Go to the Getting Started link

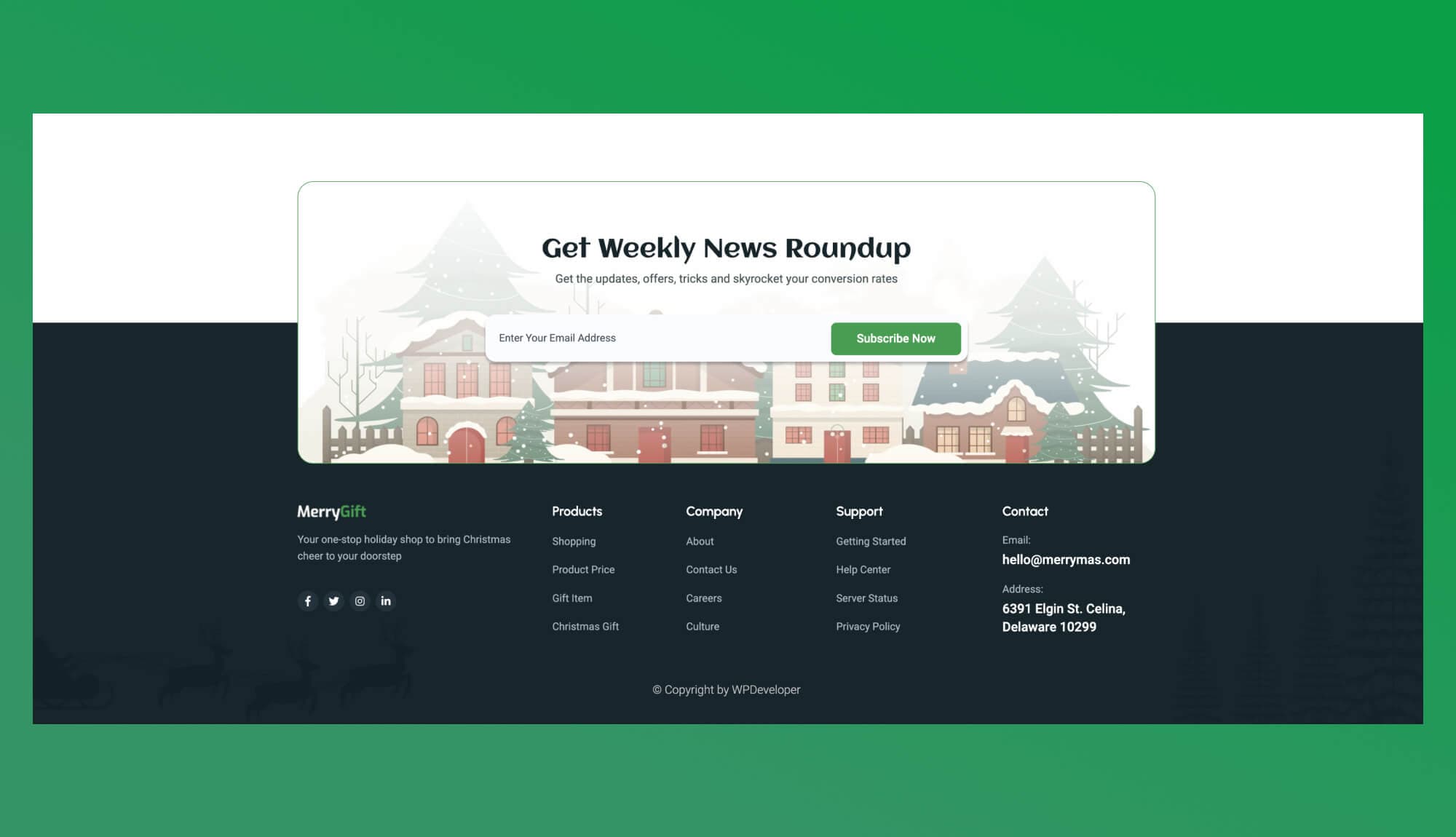pyautogui.click(x=871, y=542)
